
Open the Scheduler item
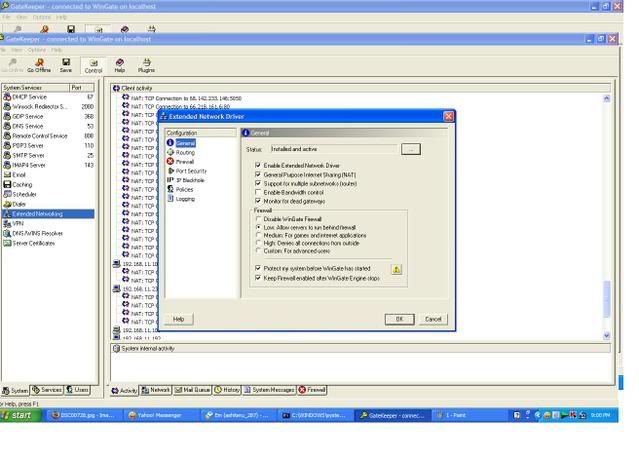(x=20, y=194)
